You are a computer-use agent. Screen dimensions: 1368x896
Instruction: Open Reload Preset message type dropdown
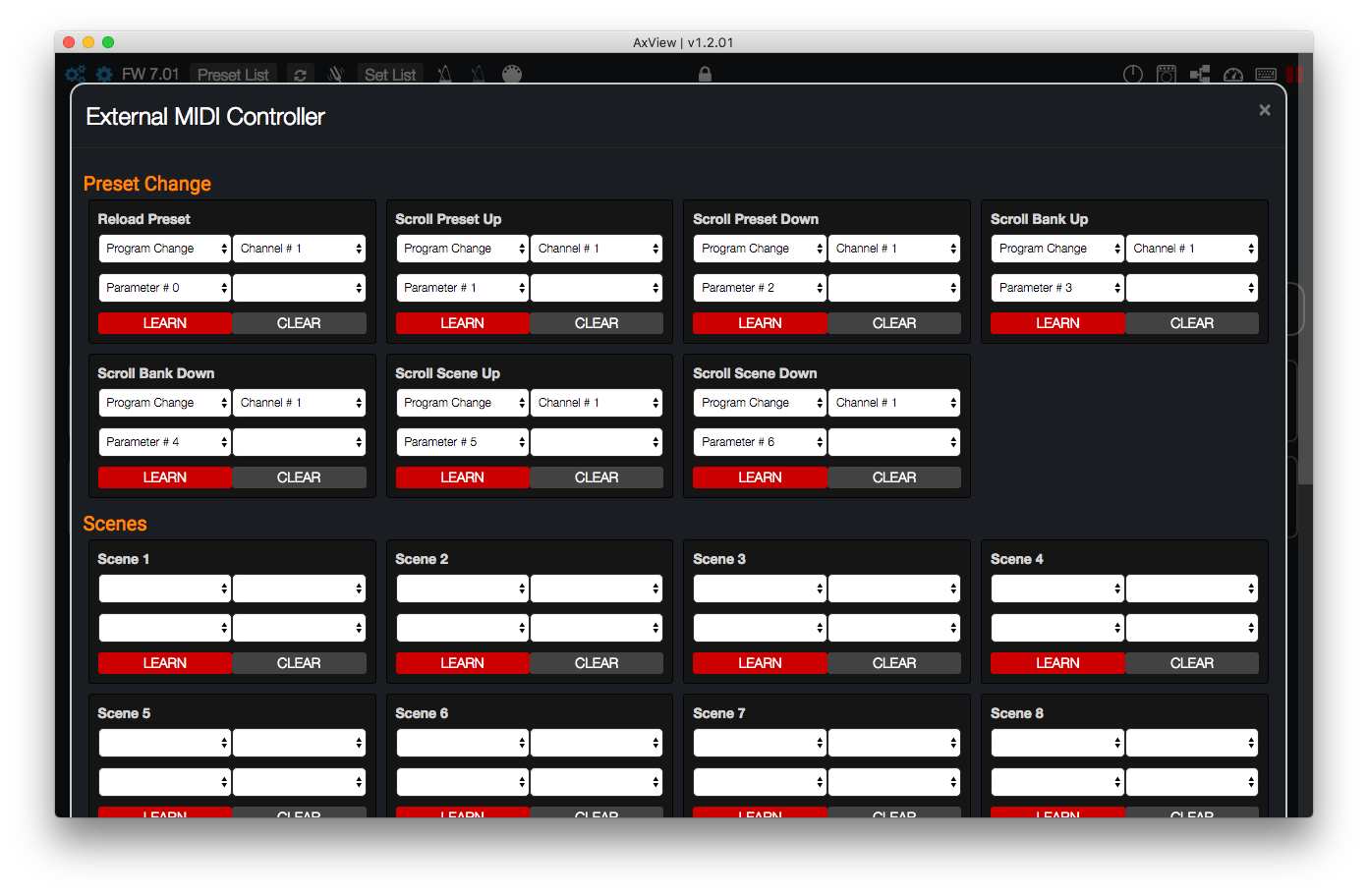[x=164, y=249]
